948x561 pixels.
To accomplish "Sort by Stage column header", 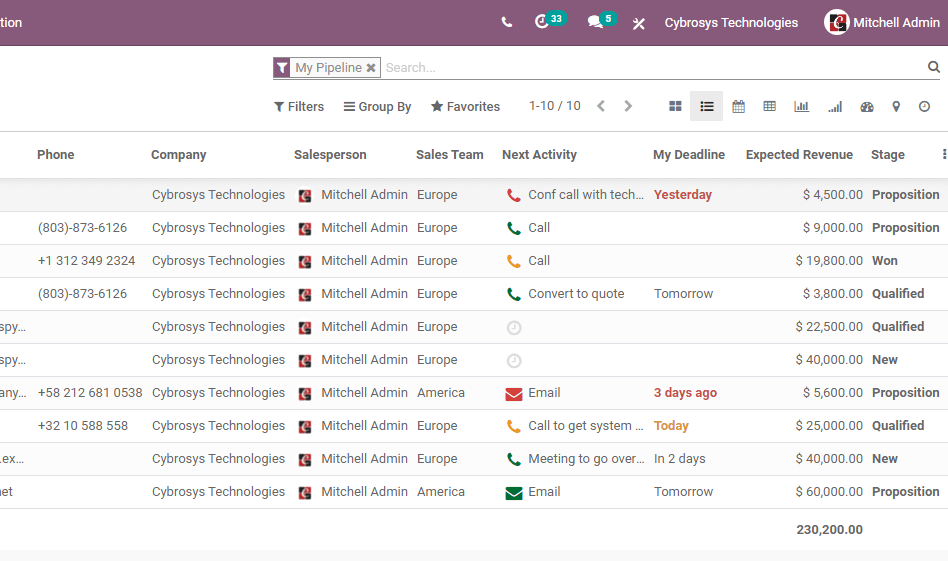I will tap(888, 155).
